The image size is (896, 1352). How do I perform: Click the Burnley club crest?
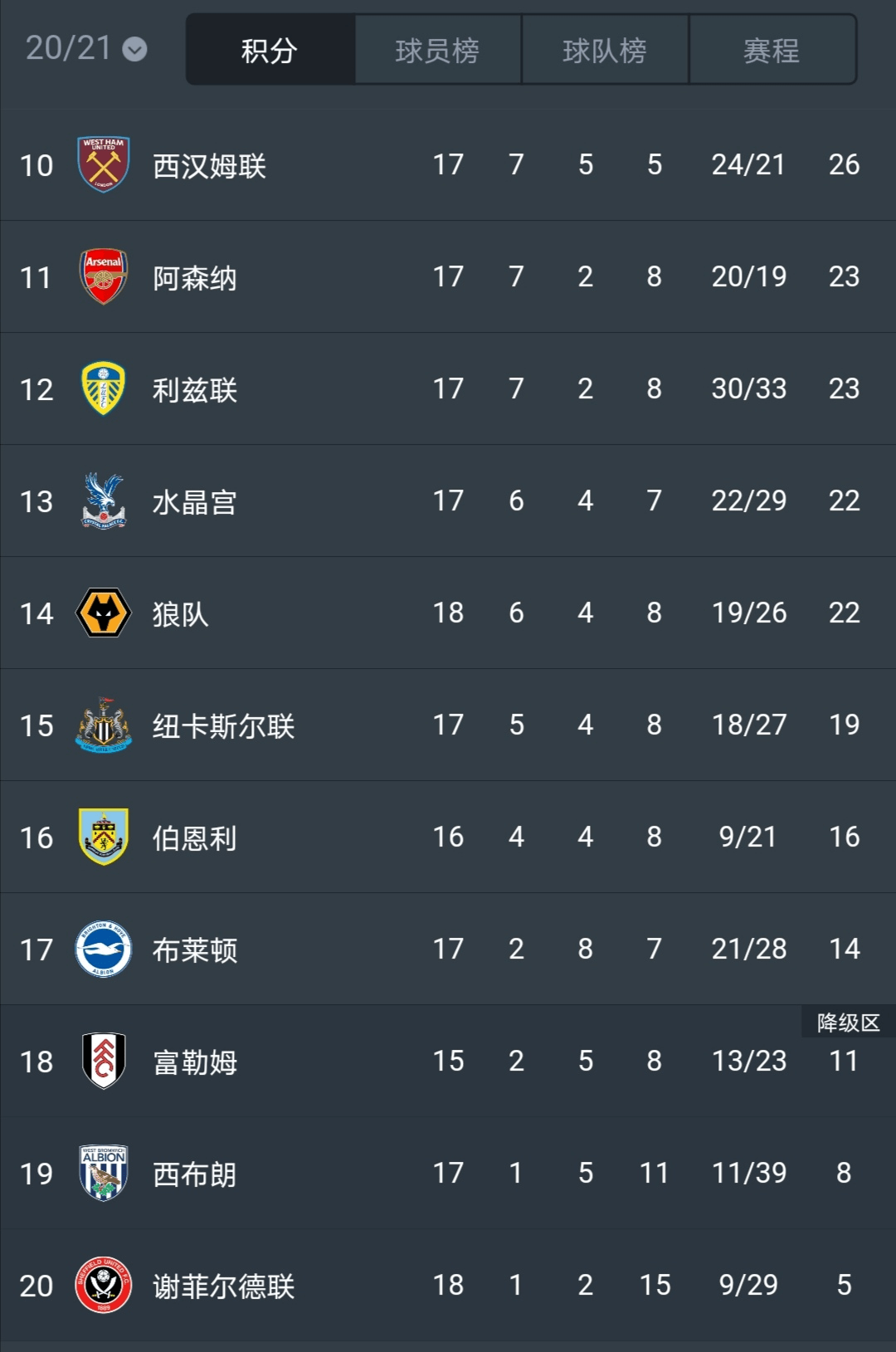104,837
